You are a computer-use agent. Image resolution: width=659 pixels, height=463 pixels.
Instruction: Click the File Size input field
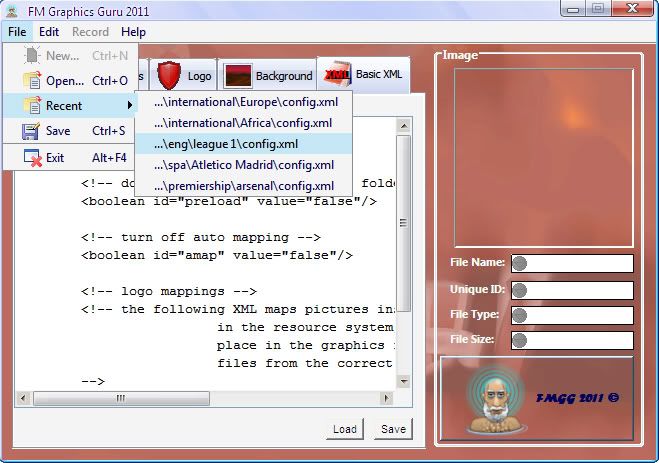[572, 340]
